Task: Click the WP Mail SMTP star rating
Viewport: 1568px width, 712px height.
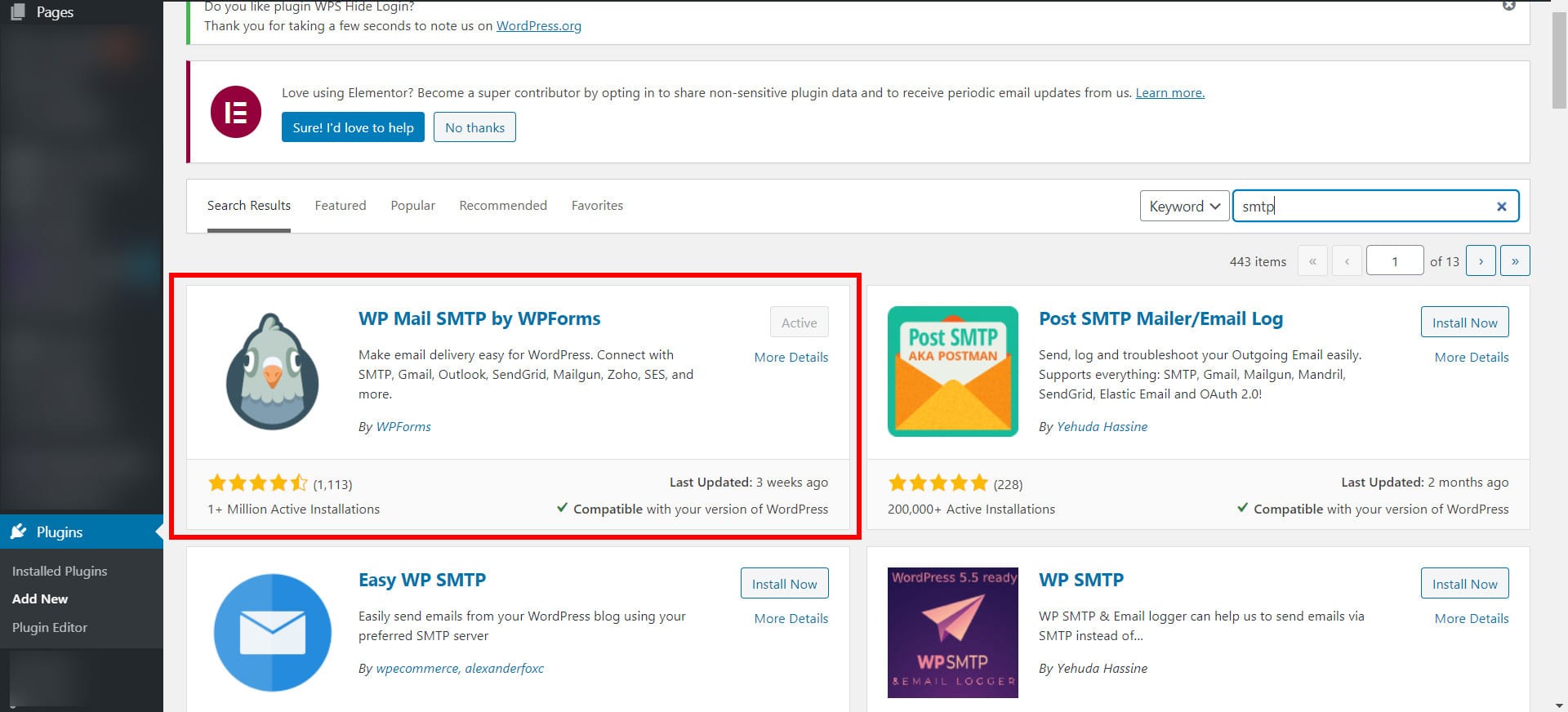Action: point(258,483)
